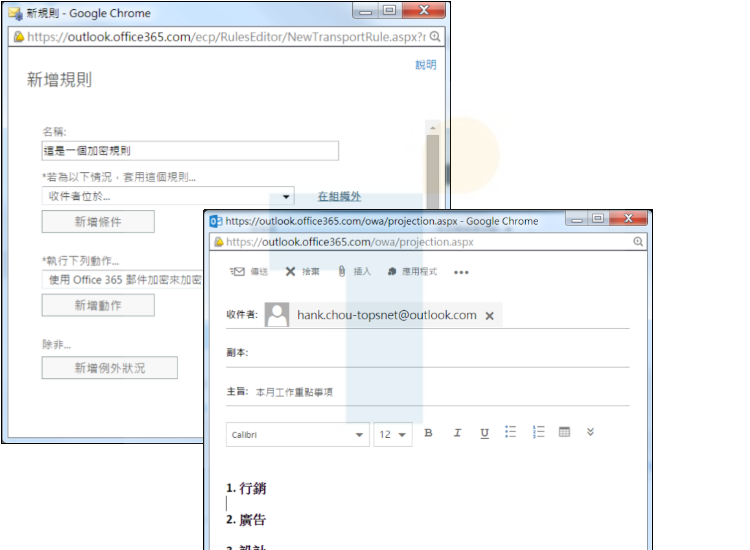Click the send mail icon in compose window
750x550 pixels.
[237, 272]
